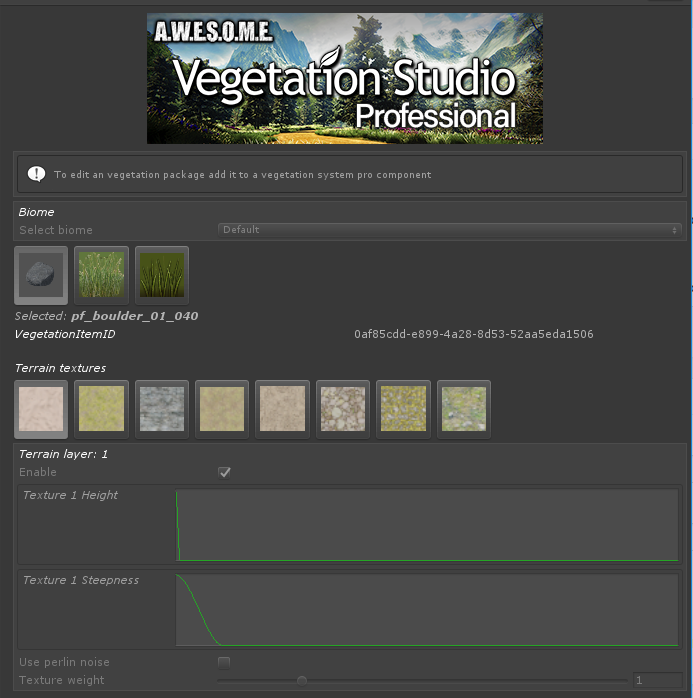Viewport: 693px width, 698px height.
Task: Choose the gray rock terrain texture
Action: coord(162,409)
